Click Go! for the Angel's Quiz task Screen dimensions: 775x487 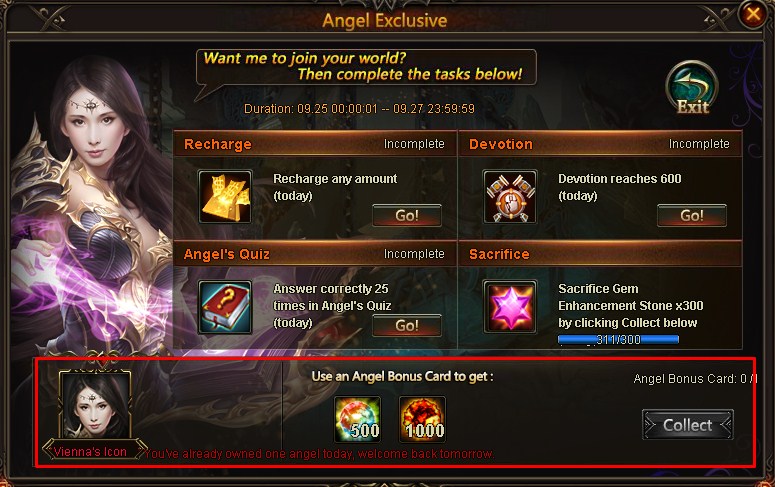(x=407, y=325)
